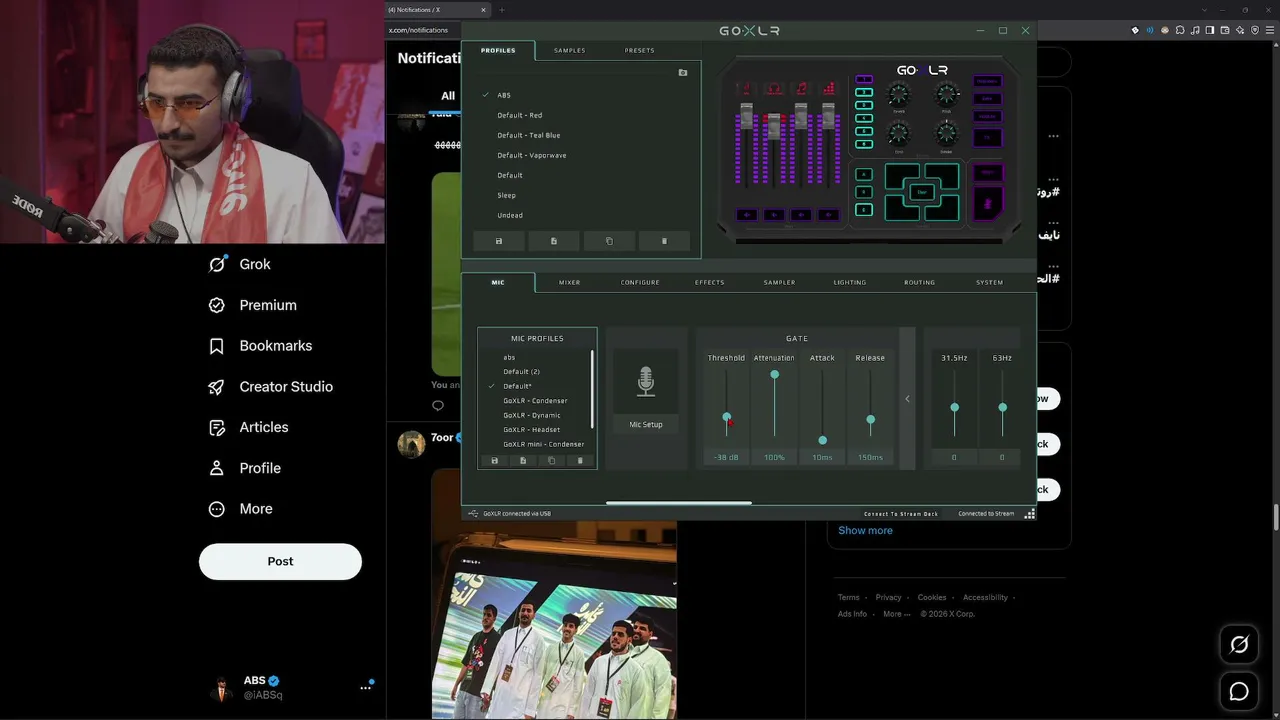The height and width of the screenshot is (720, 1280).
Task: Open the browser hamburger menu
Action: pyautogui.click(x=1269, y=30)
